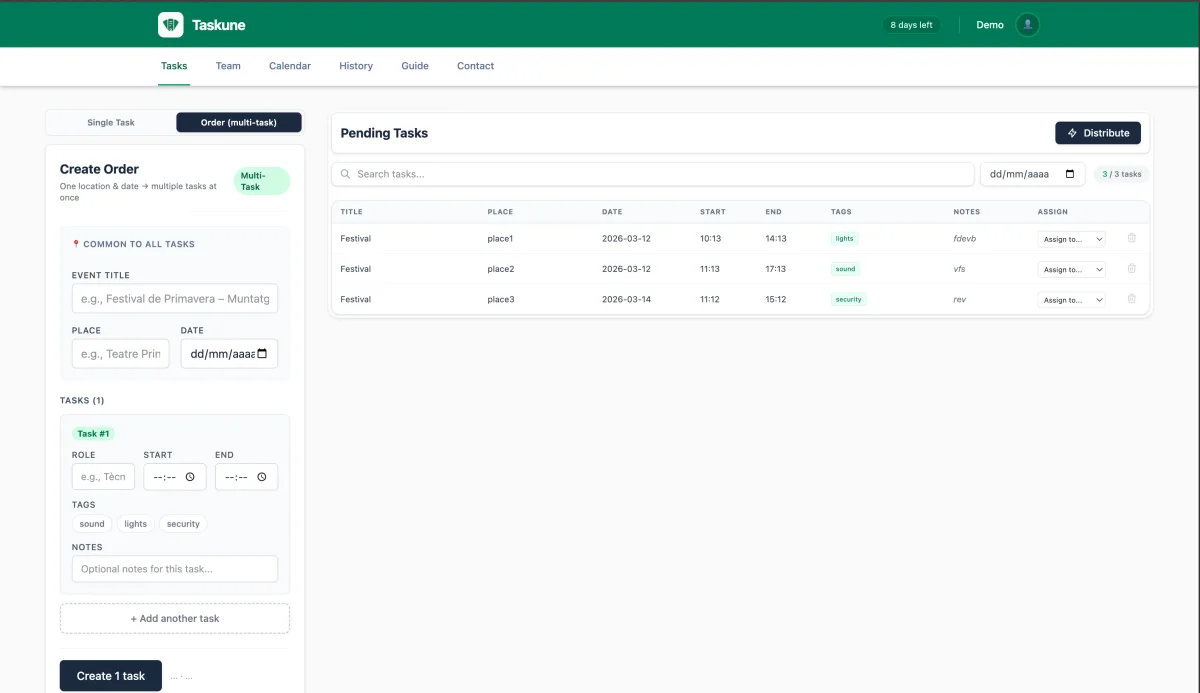
Task: Open the Assign to dropdown for the place2 task
Action: pyautogui.click(x=1071, y=268)
